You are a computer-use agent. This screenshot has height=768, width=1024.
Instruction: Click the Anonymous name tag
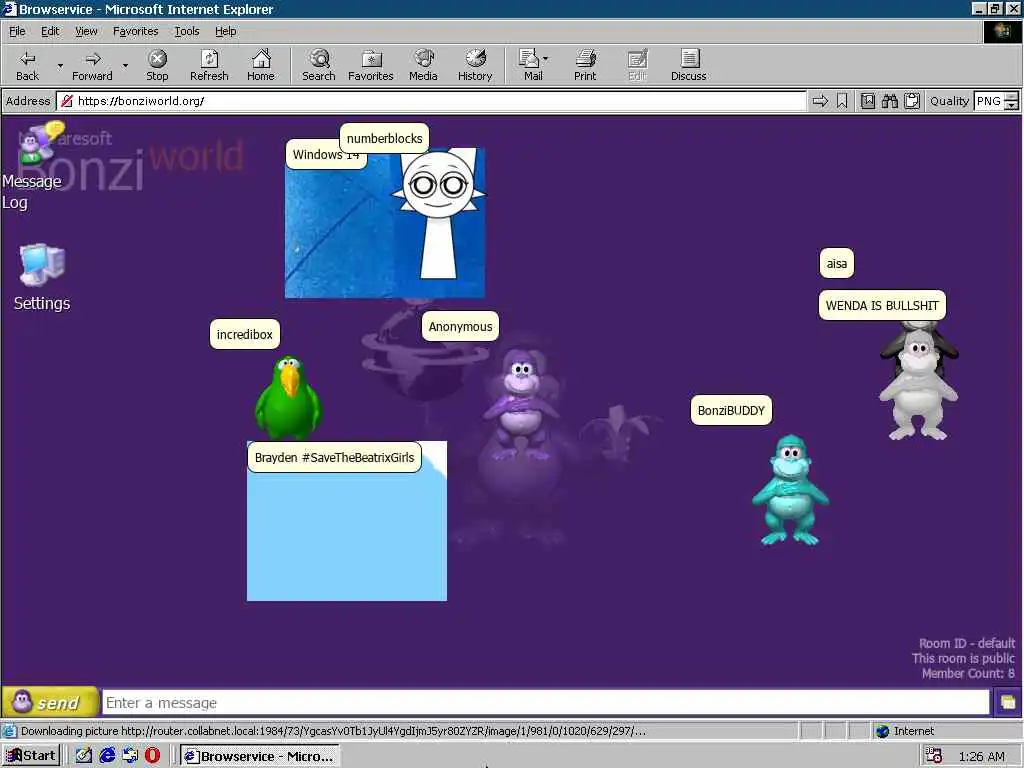(460, 327)
